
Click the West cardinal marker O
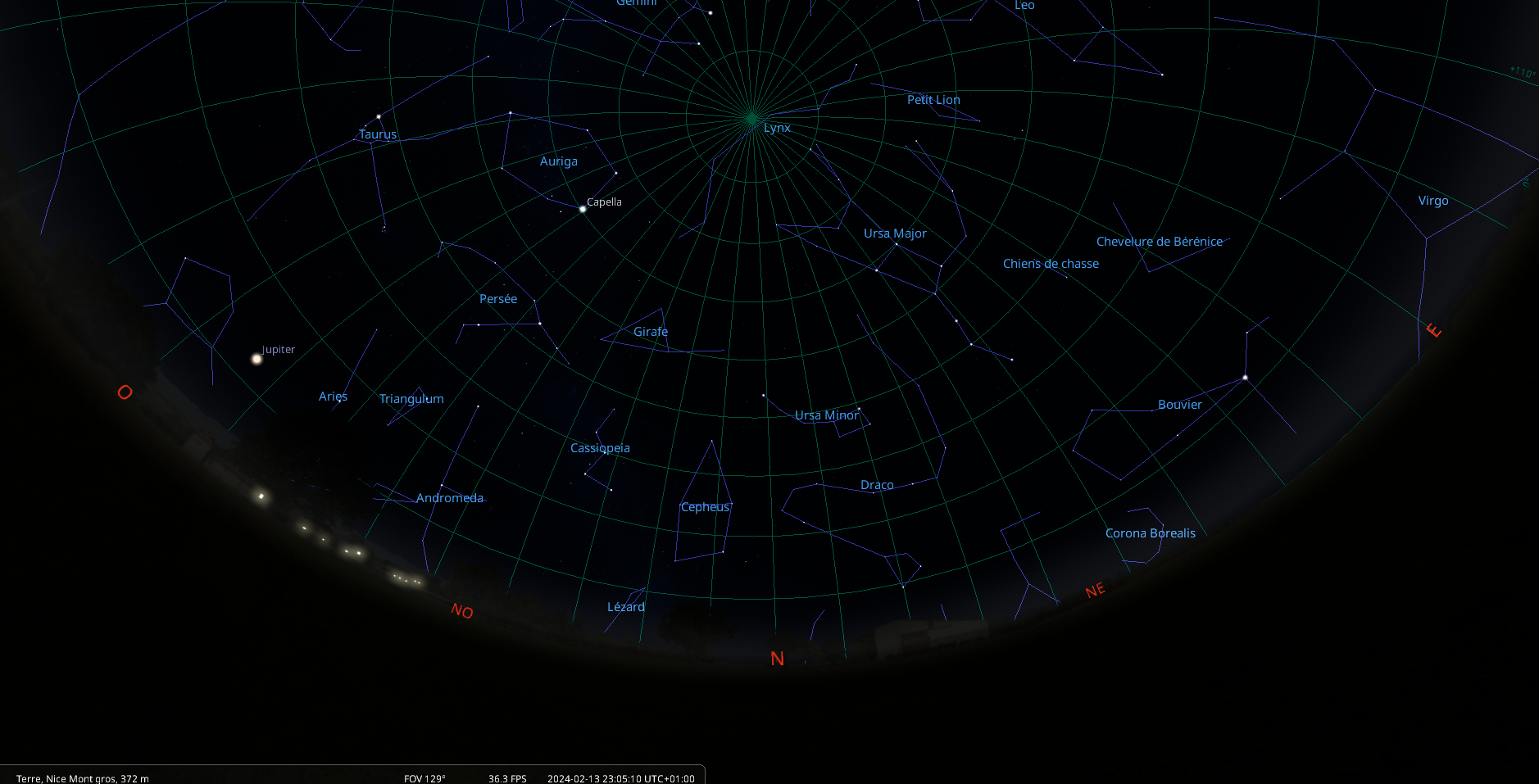click(x=125, y=392)
